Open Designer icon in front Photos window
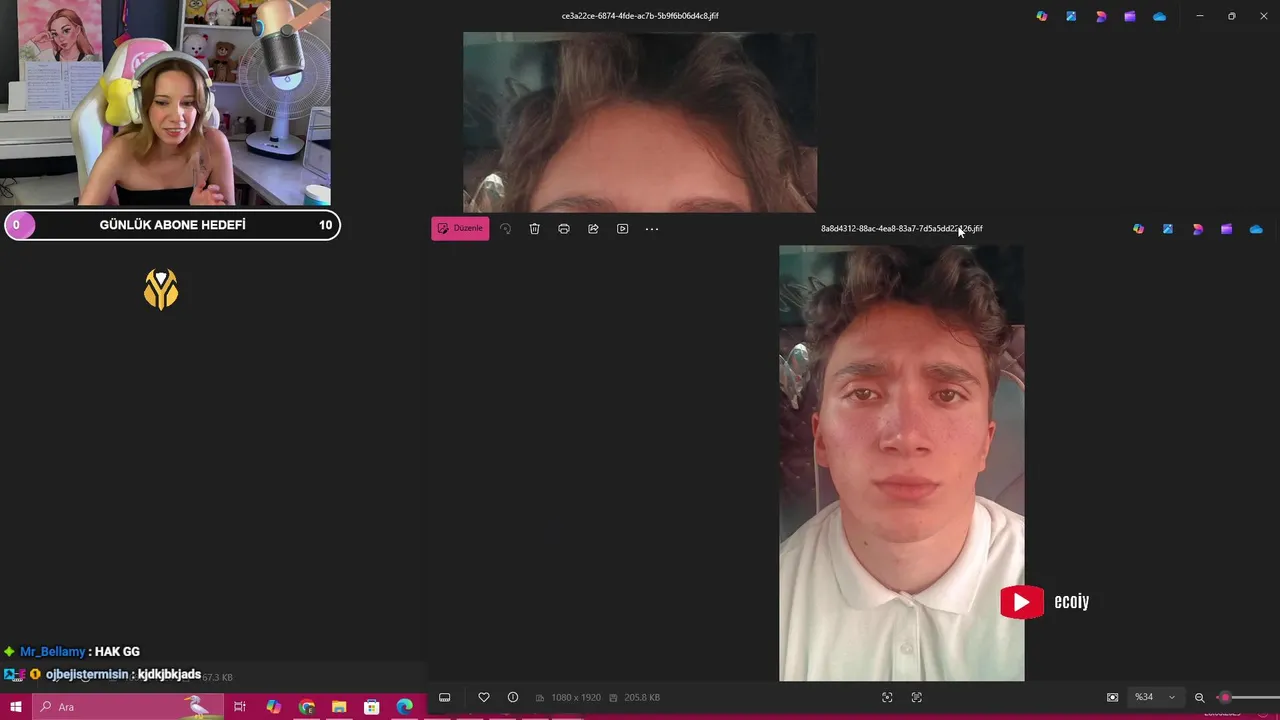 (1167, 229)
